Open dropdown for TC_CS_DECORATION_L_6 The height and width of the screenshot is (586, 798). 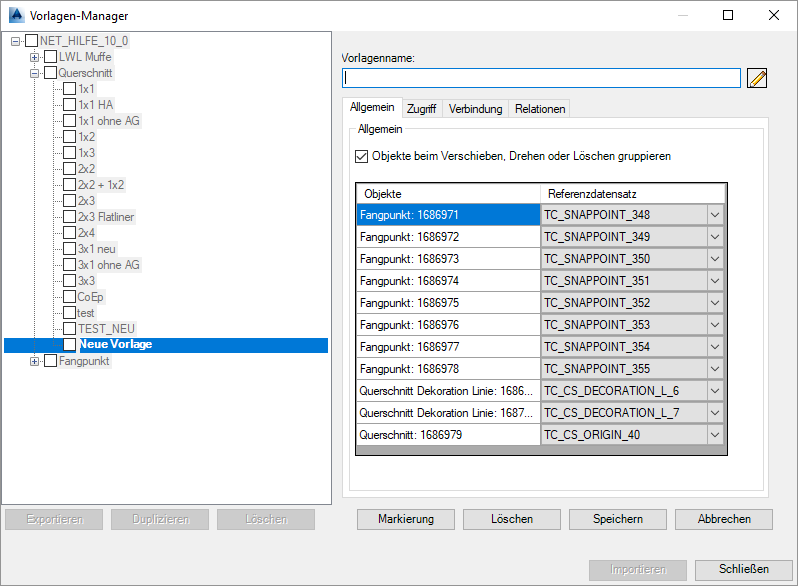(x=714, y=391)
